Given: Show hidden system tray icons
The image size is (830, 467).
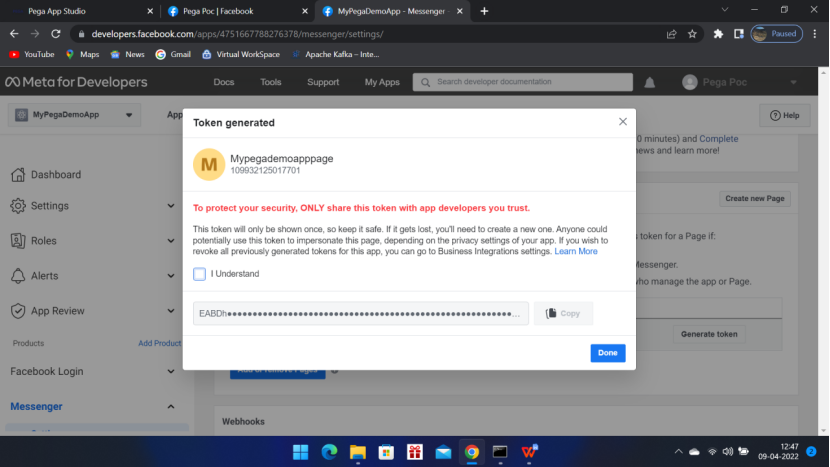Looking at the screenshot, I should tap(678, 452).
